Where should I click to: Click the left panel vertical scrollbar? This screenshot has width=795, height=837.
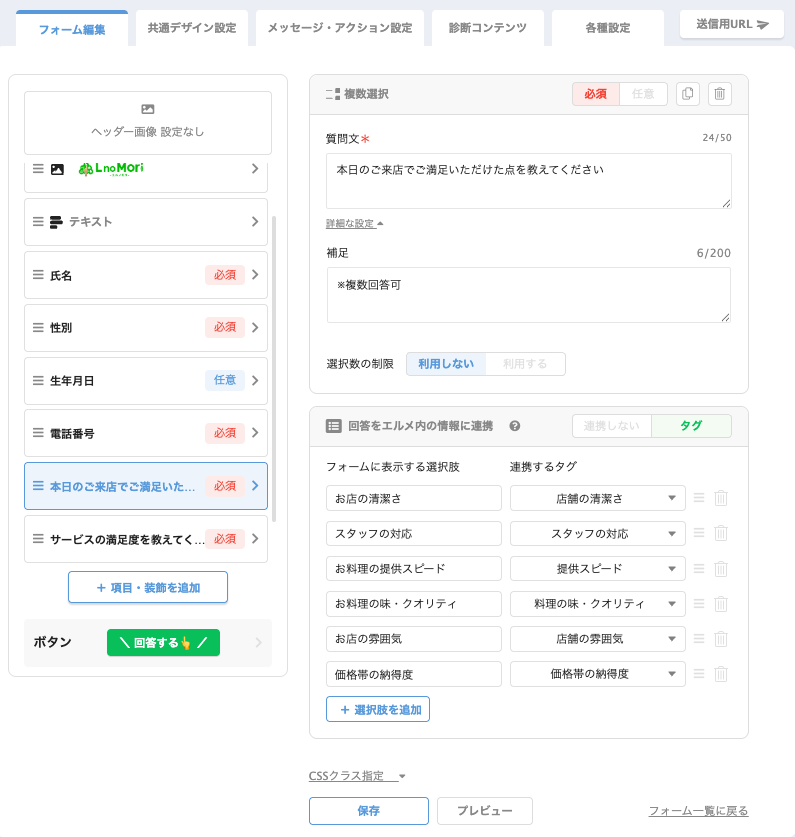tap(275, 370)
